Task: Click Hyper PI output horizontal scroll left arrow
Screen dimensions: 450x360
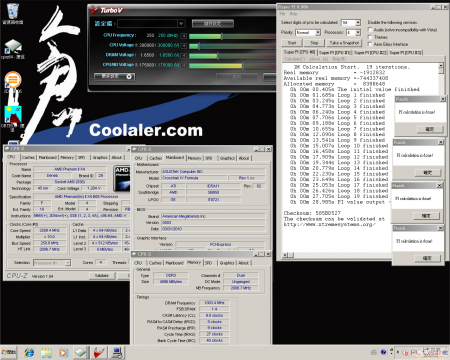Action: click(285, 255)
